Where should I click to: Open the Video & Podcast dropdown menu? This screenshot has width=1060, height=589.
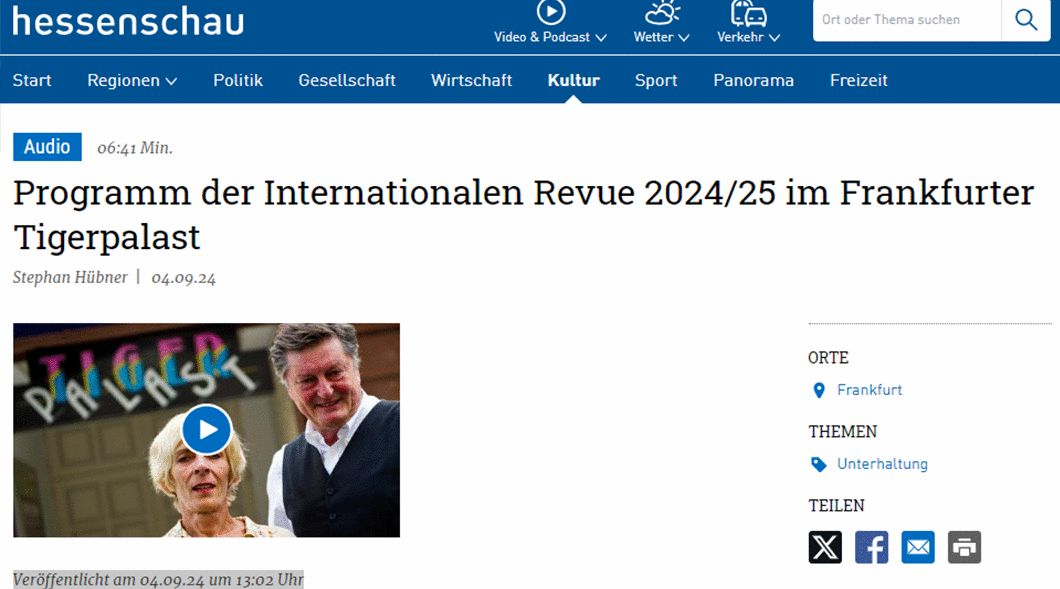[x=550, y=37]
